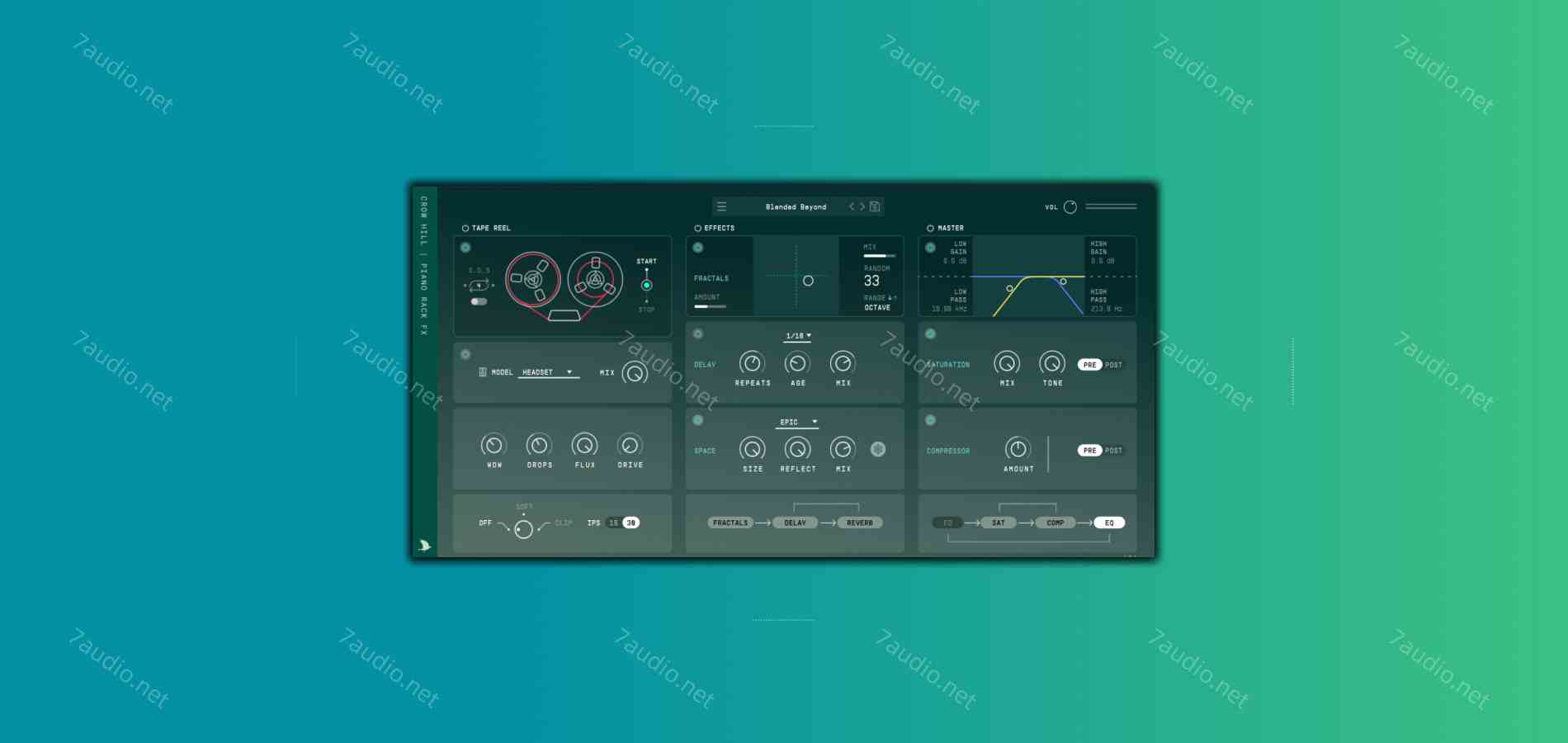This screenshot has height=743, width=1568.
Task: Click the power icon on the Tape Reel panel
Action: [465, 247]
